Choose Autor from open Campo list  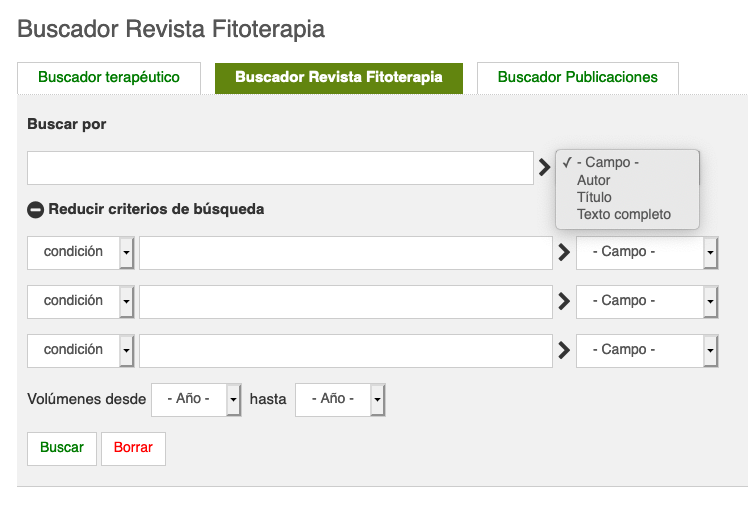click(593, 180)
